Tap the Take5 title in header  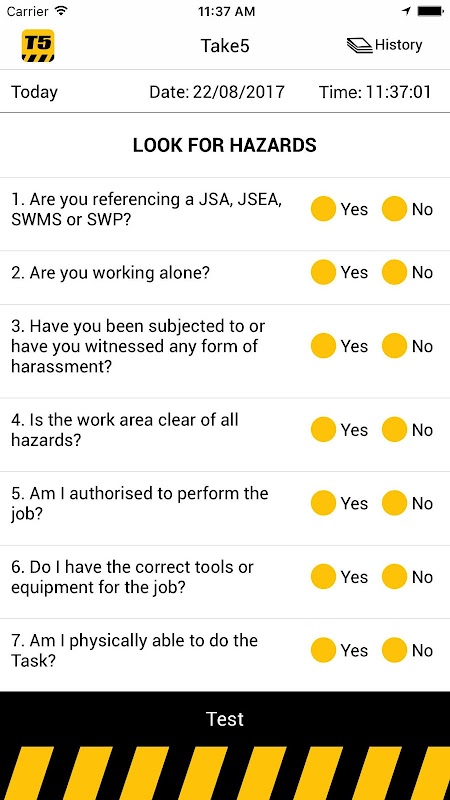click(225, 46)
